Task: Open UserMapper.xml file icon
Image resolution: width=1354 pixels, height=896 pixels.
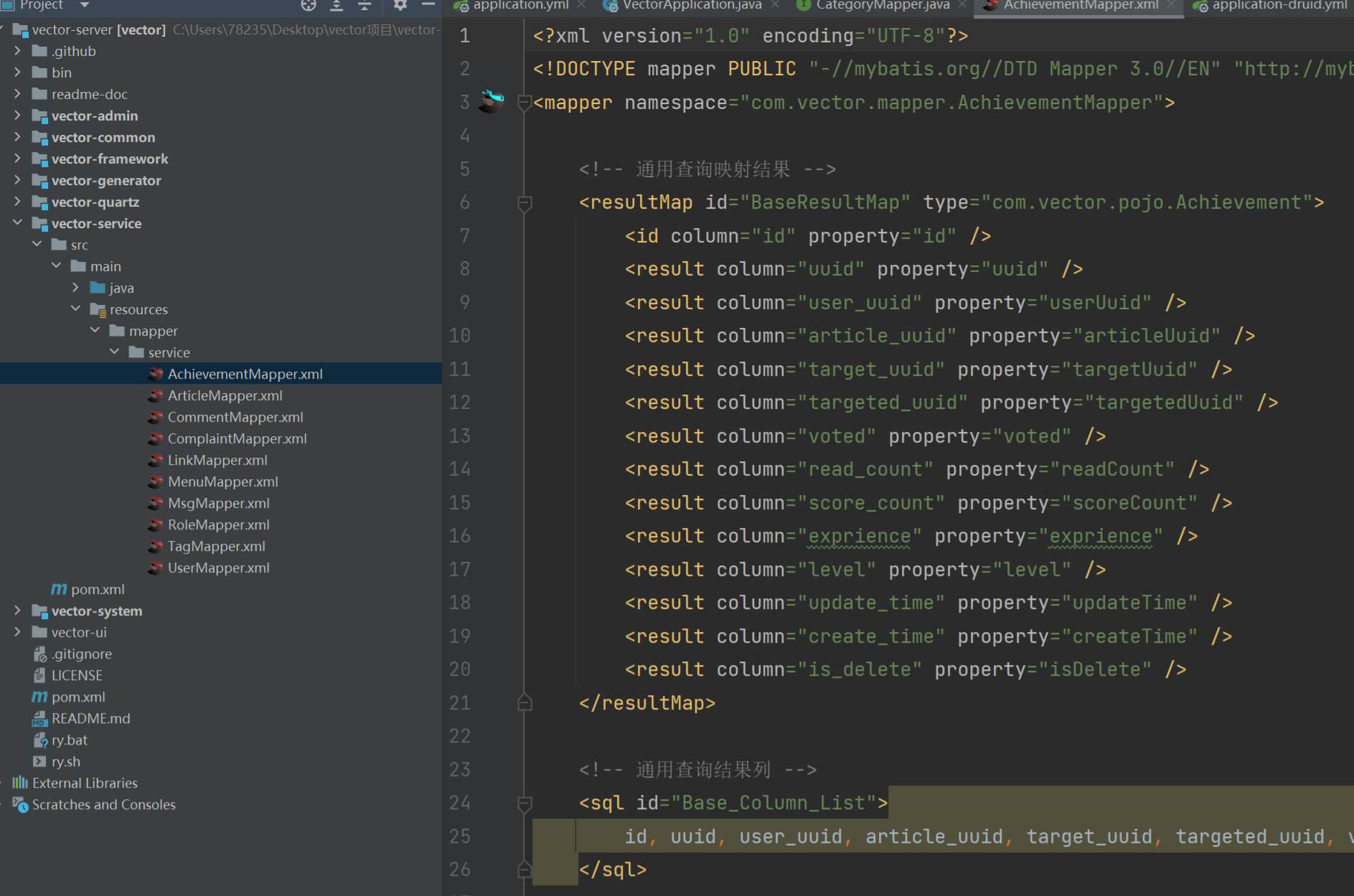Action: pos(156,567)
